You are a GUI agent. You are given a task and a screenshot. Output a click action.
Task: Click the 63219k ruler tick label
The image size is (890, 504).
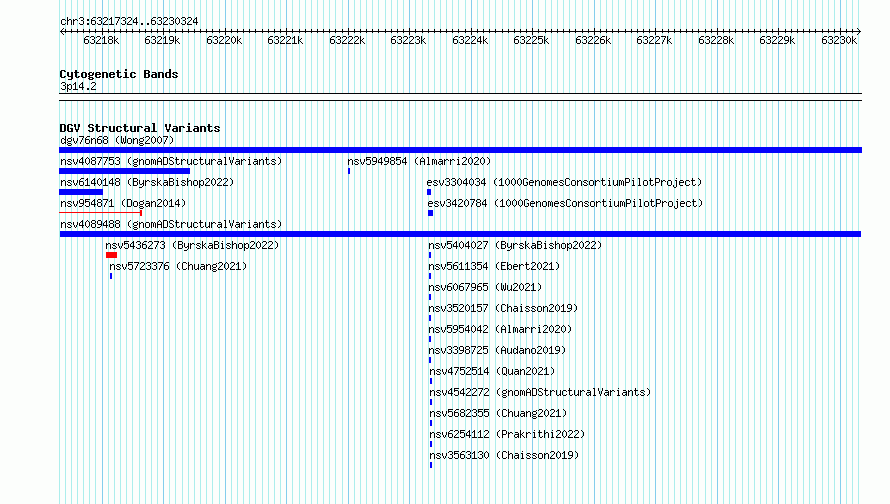pyautogui.click(x=162, y=40)
